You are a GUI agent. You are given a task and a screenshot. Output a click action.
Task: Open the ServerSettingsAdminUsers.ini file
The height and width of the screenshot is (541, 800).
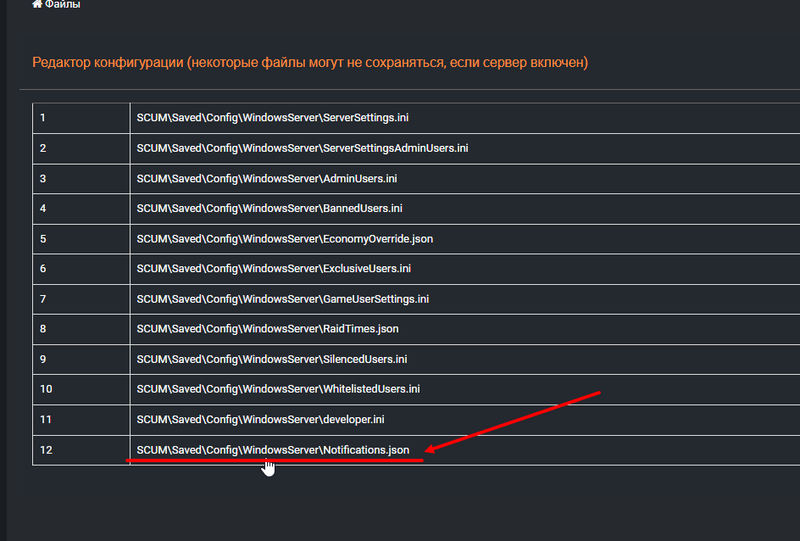tap(302, 148)
